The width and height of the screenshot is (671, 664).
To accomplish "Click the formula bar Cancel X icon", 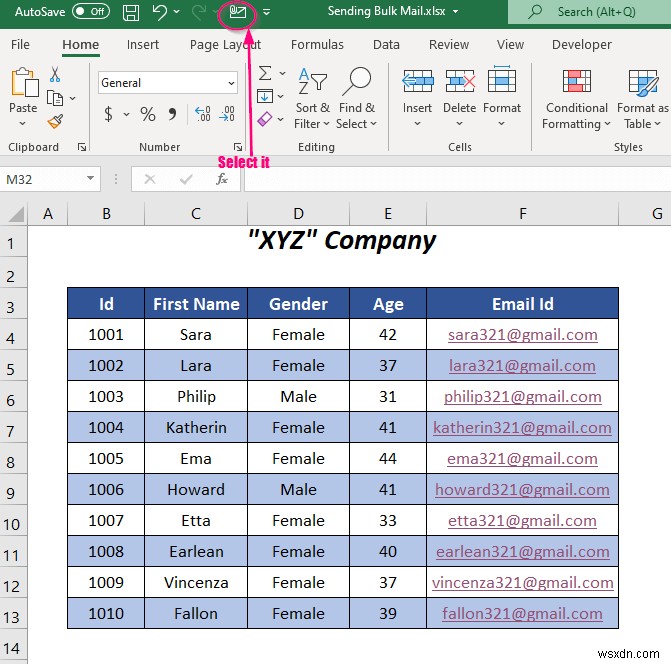I will click(x=150, y=179).
